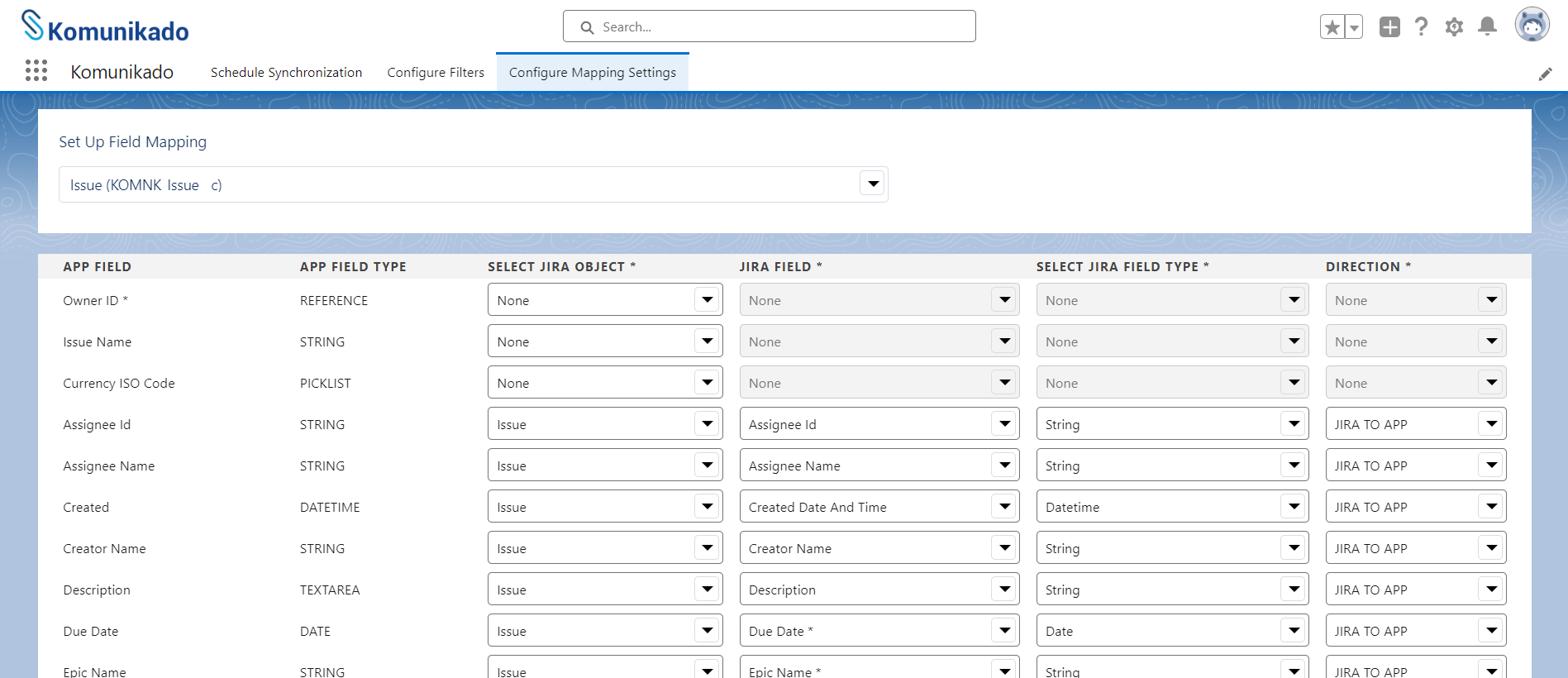Open the Setup gear icon
This screenshot has width=1568, height=678.
[1454, 27]
